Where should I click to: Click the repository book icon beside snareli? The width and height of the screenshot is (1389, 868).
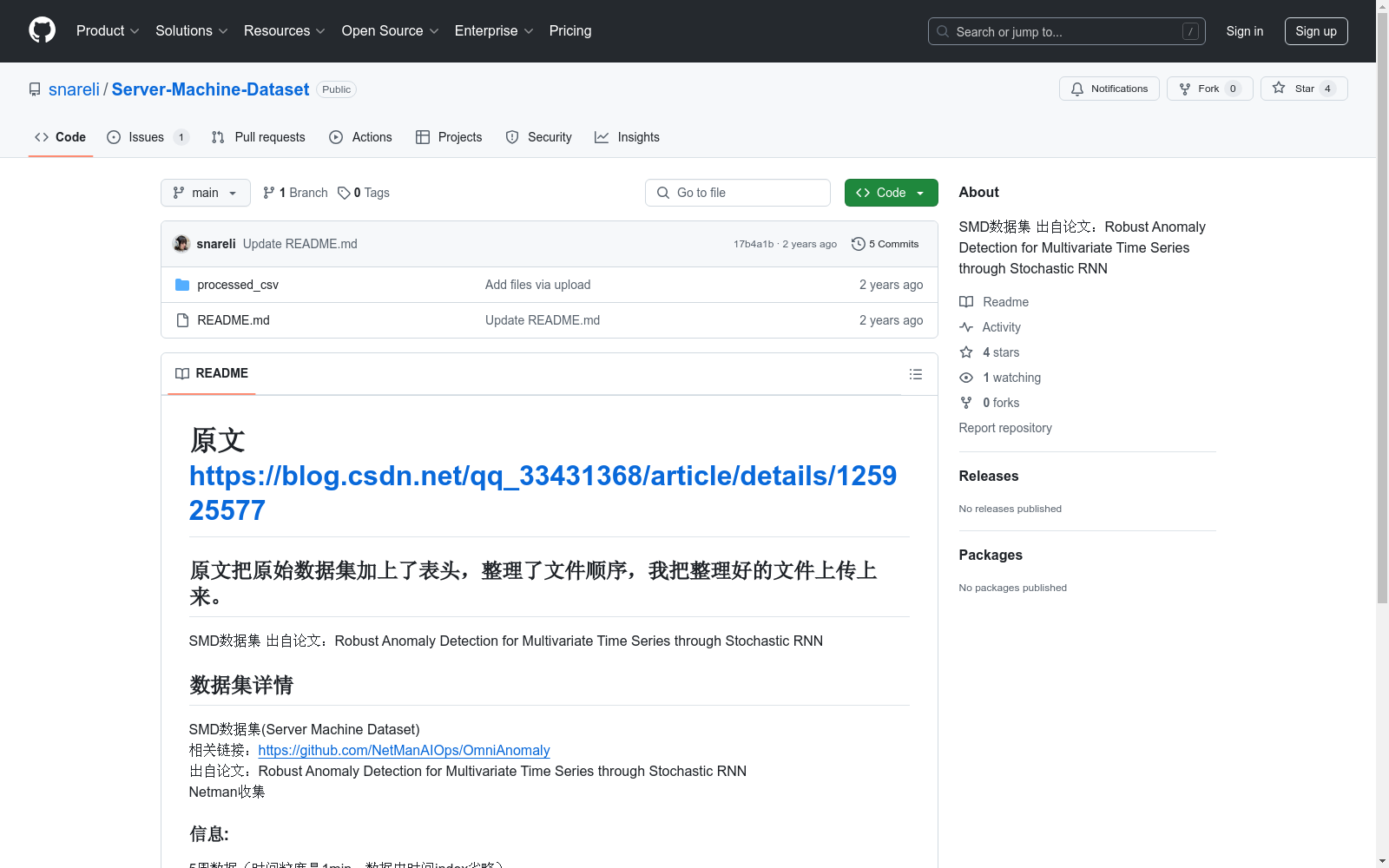click(x=35, y=89)
